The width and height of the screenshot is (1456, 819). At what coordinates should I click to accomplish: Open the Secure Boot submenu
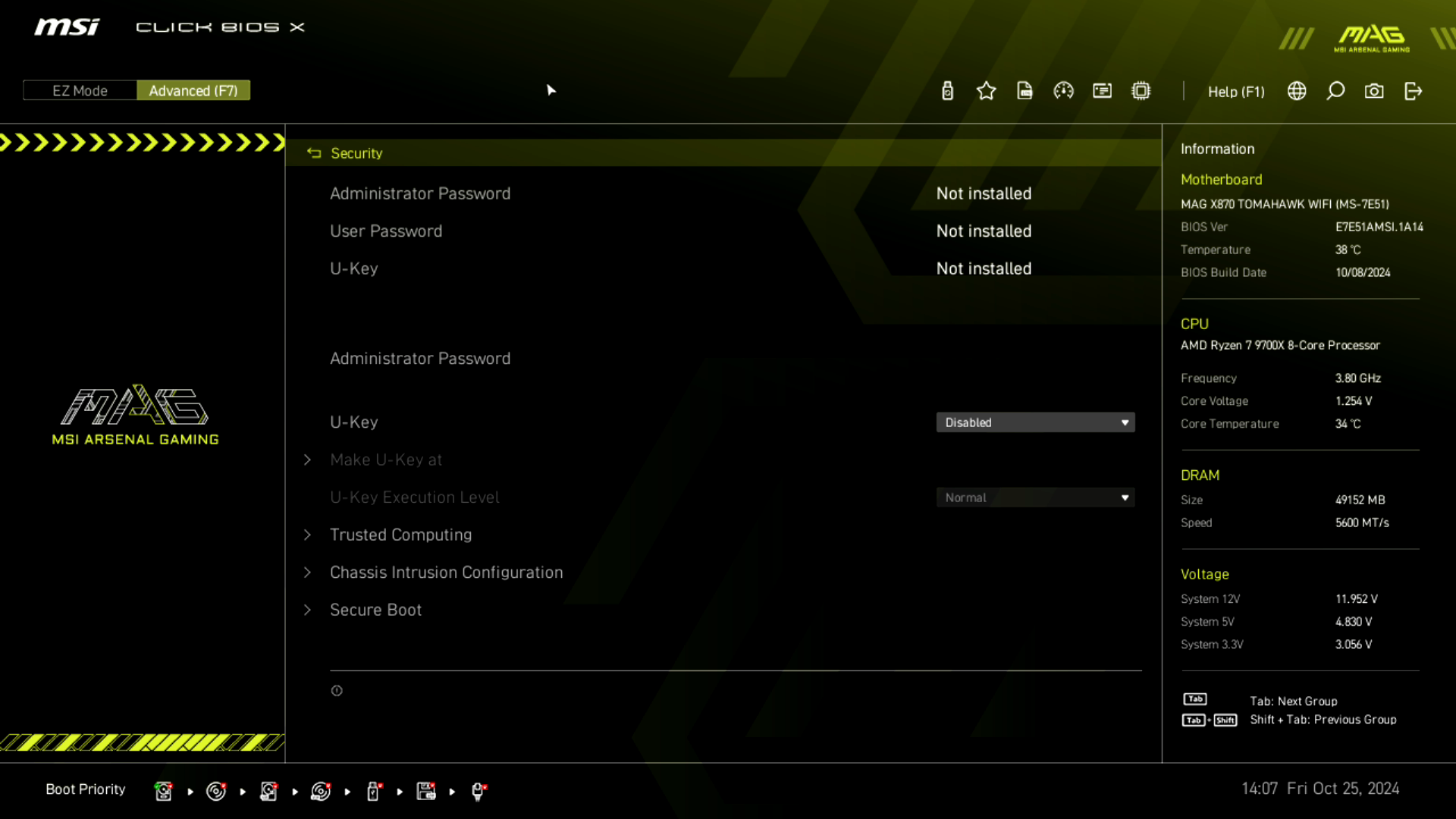[x=375, y=610]
